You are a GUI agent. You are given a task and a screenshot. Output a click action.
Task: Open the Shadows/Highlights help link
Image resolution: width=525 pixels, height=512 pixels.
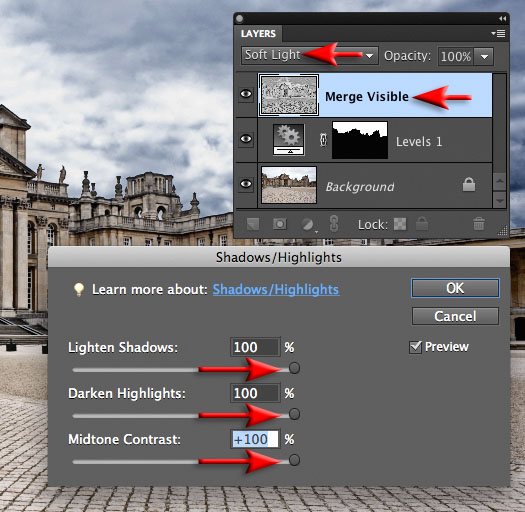(x=276, y=289)
